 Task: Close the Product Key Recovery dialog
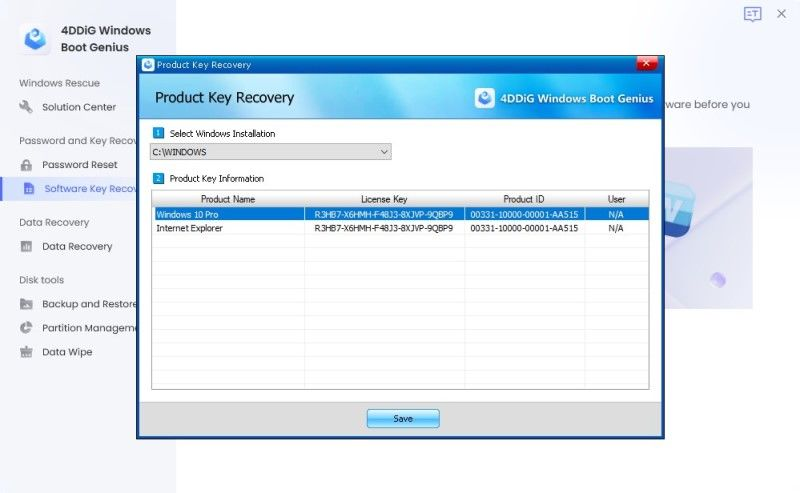(646, 63)
